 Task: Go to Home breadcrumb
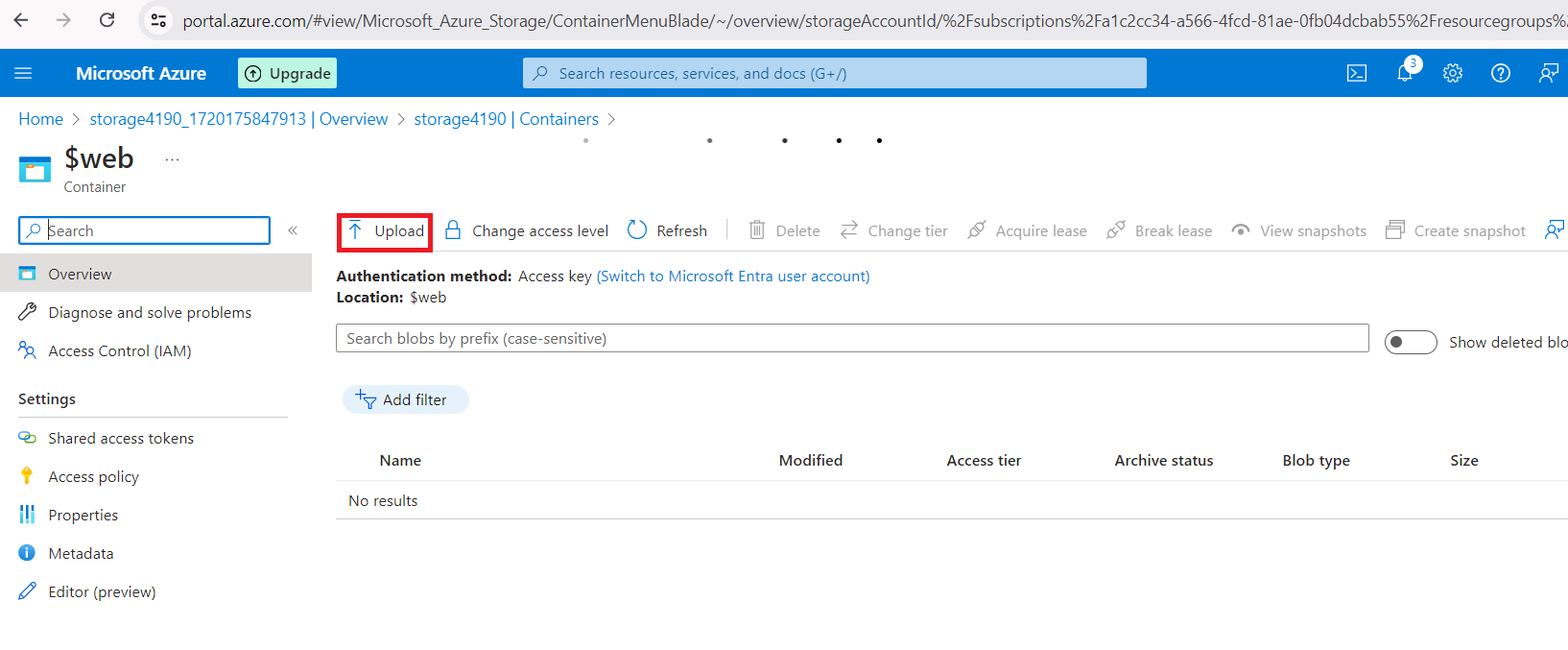[x=40, y=119]
